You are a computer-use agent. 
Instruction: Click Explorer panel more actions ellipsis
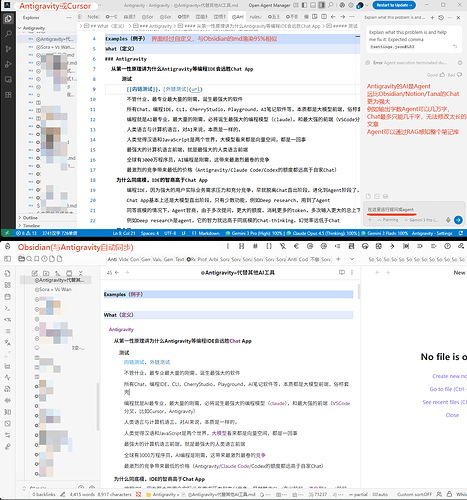[x=69, y=17]
